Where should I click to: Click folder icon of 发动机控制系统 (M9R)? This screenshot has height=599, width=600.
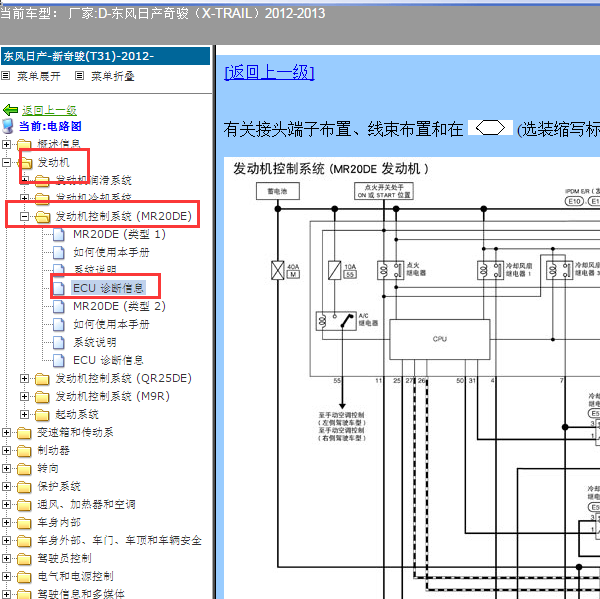42,397
